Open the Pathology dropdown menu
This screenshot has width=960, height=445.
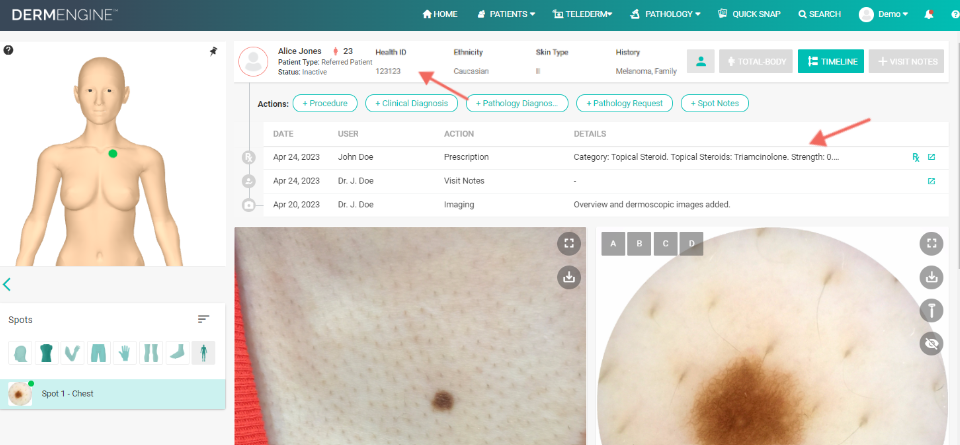point(665,14)
